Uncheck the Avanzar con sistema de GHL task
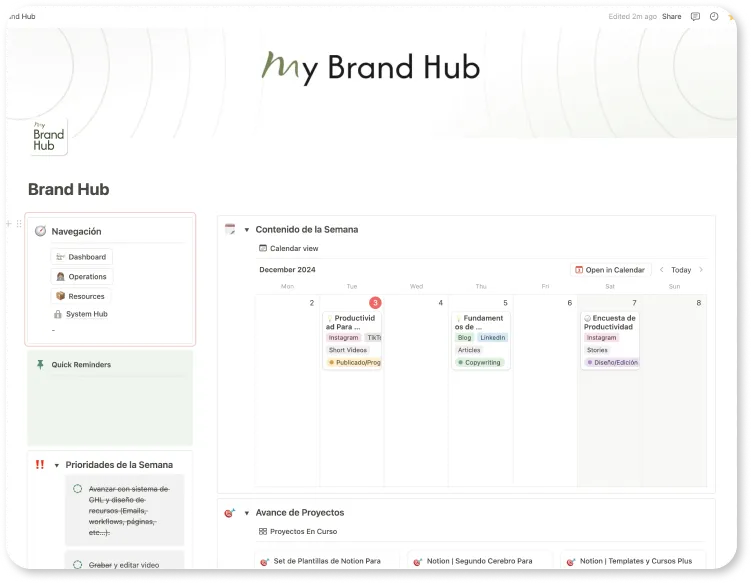 [x=78, y=489]
